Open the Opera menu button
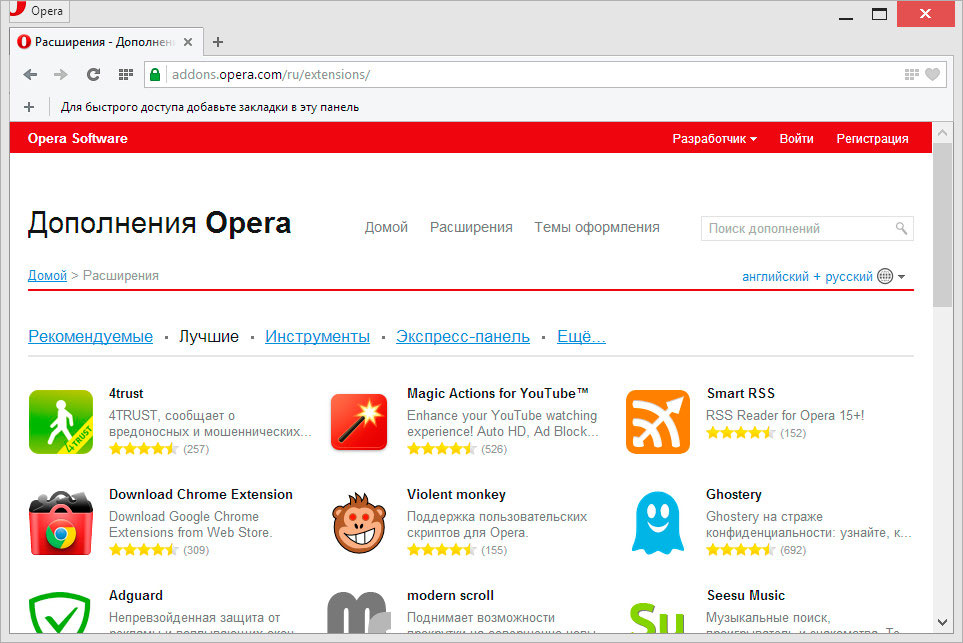Image resolution: width=963 pixels, height=643 pixels. [39, 10]
